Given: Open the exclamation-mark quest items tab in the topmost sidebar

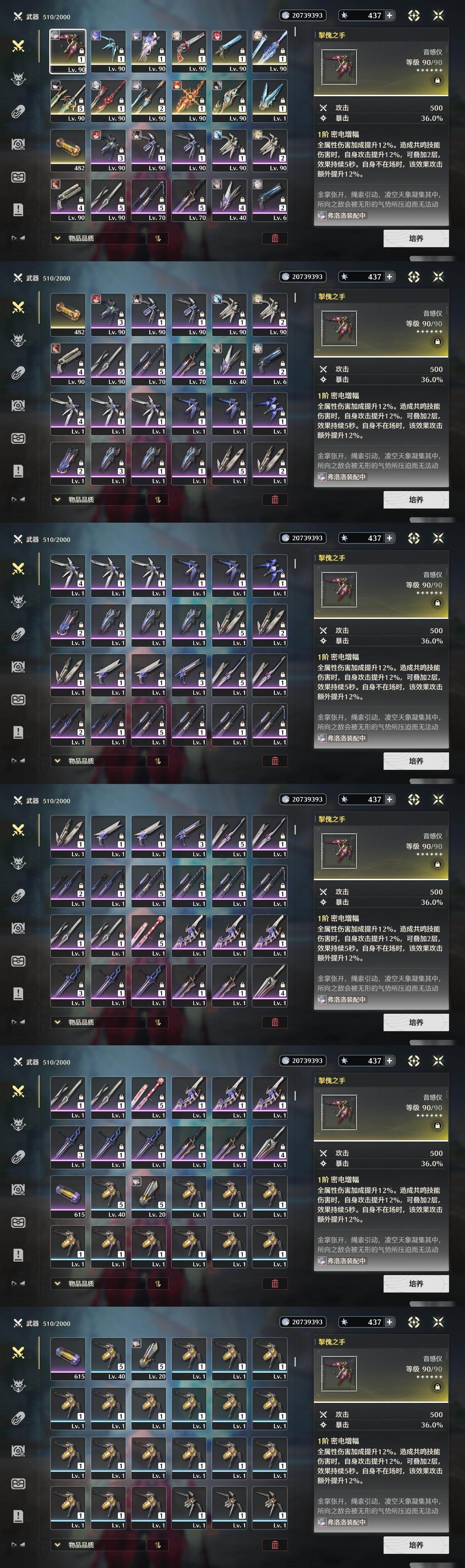Looking at the screenshot, I should pyautogui.click(x=18, y=209).
